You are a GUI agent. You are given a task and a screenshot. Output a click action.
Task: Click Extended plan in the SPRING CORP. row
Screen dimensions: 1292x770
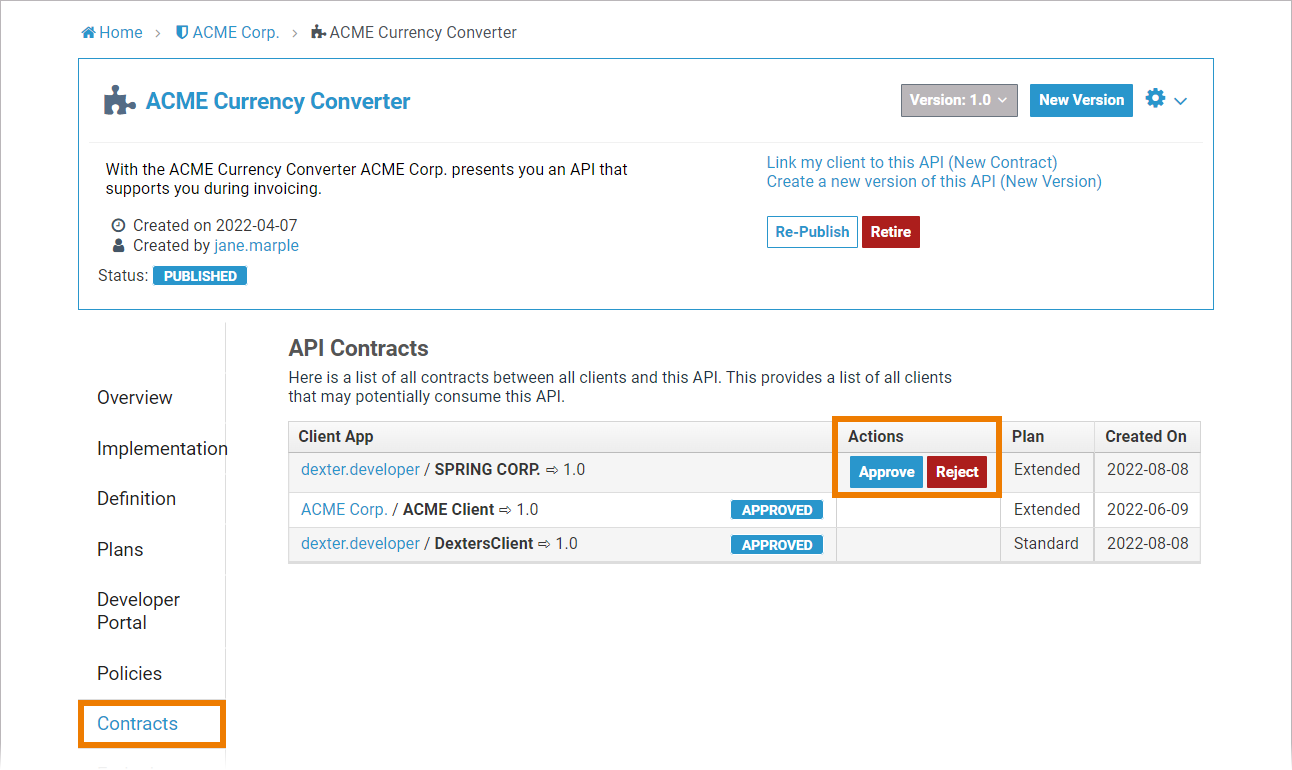(x=1047, y=469)
